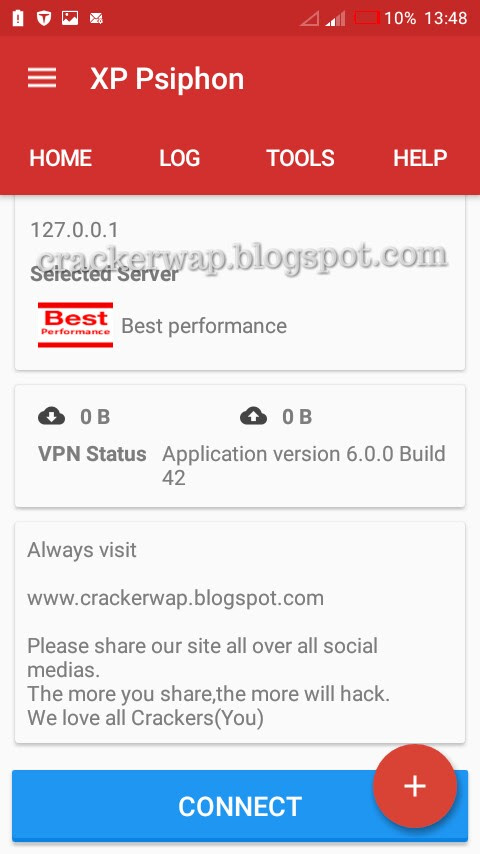
Task: Tap the 127.0.0.1 address field
Action: coord(74,230)
